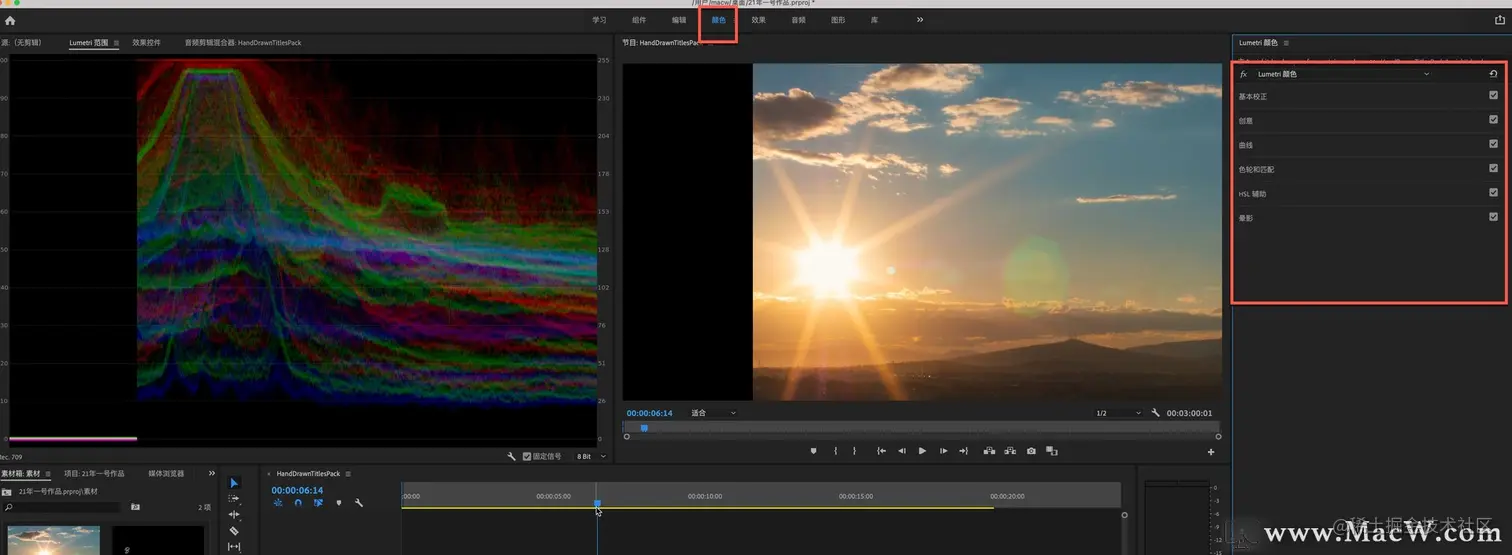Open the button editor plus icon
The width and height of the screenshot is (1512, 555).
1211,452
